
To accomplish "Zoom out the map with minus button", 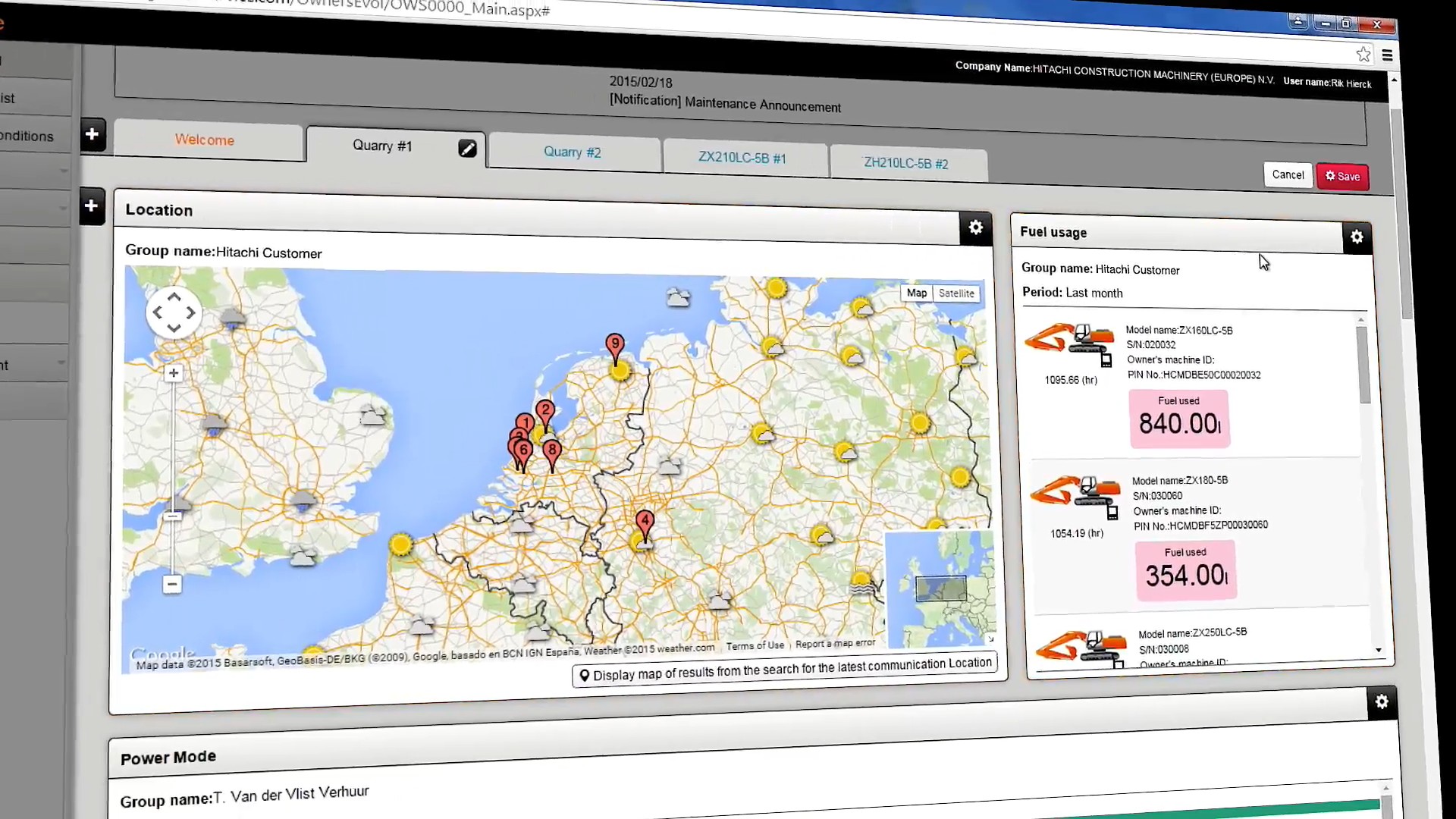I will [x=172, y=584].
